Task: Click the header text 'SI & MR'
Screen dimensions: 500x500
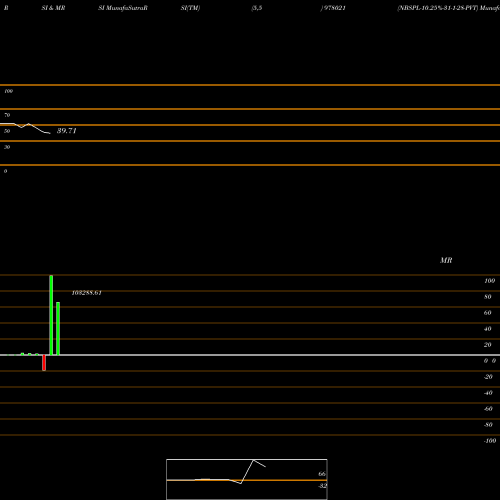Action: (x=53, y=8)
